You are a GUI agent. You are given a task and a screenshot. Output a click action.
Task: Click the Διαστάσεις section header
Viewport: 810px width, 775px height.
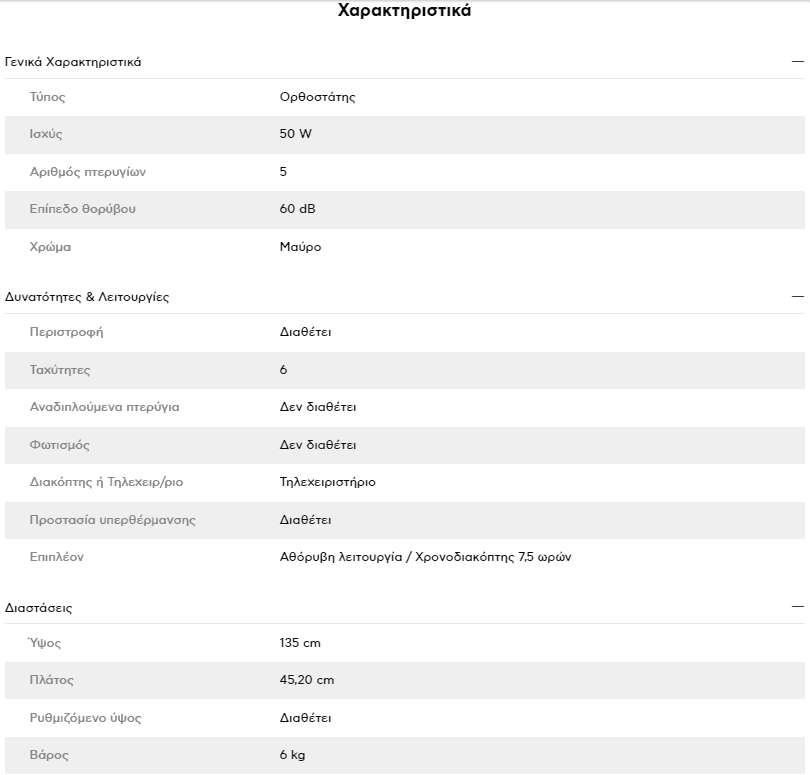tap(38, 608)
